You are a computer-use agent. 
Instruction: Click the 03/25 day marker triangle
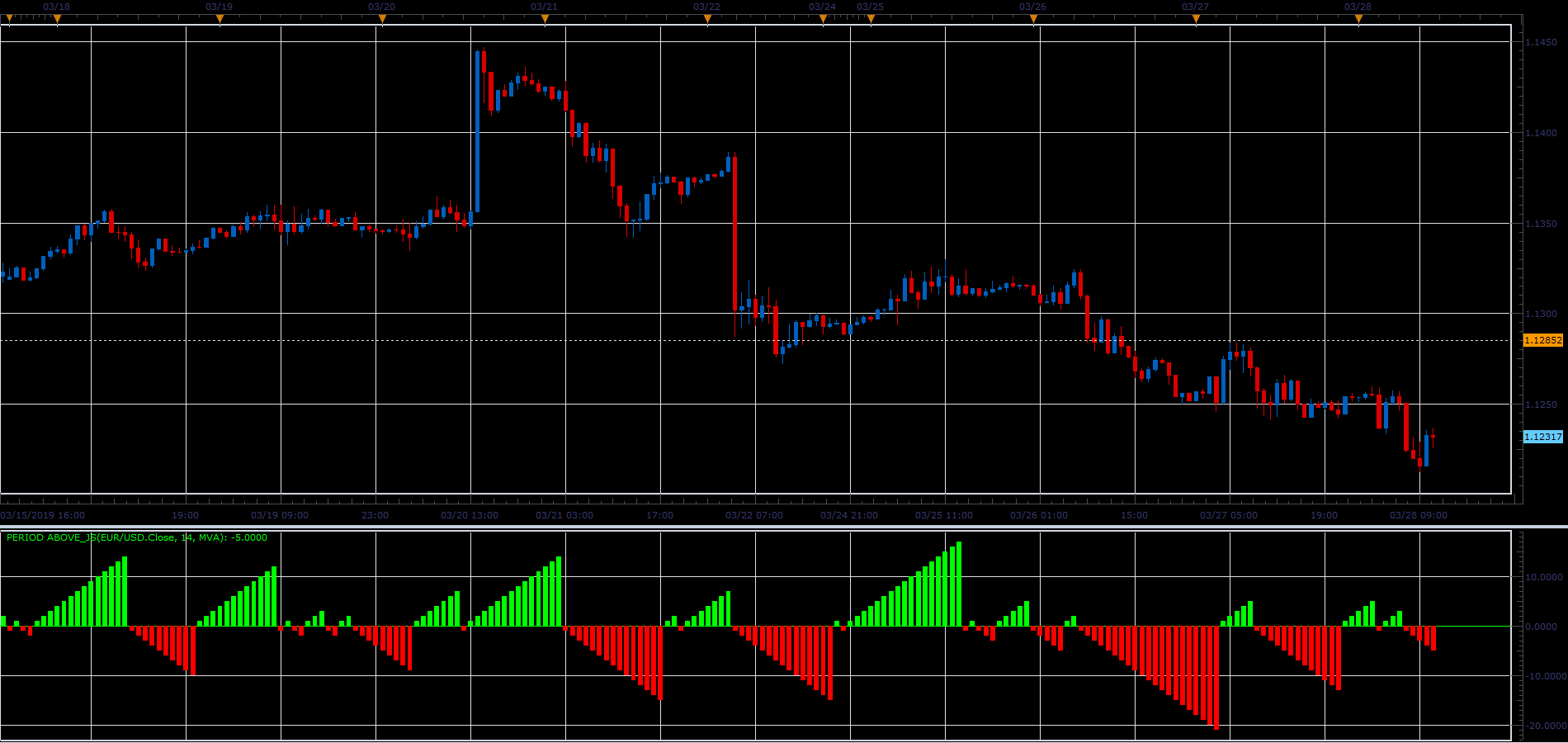pos(871,19)
